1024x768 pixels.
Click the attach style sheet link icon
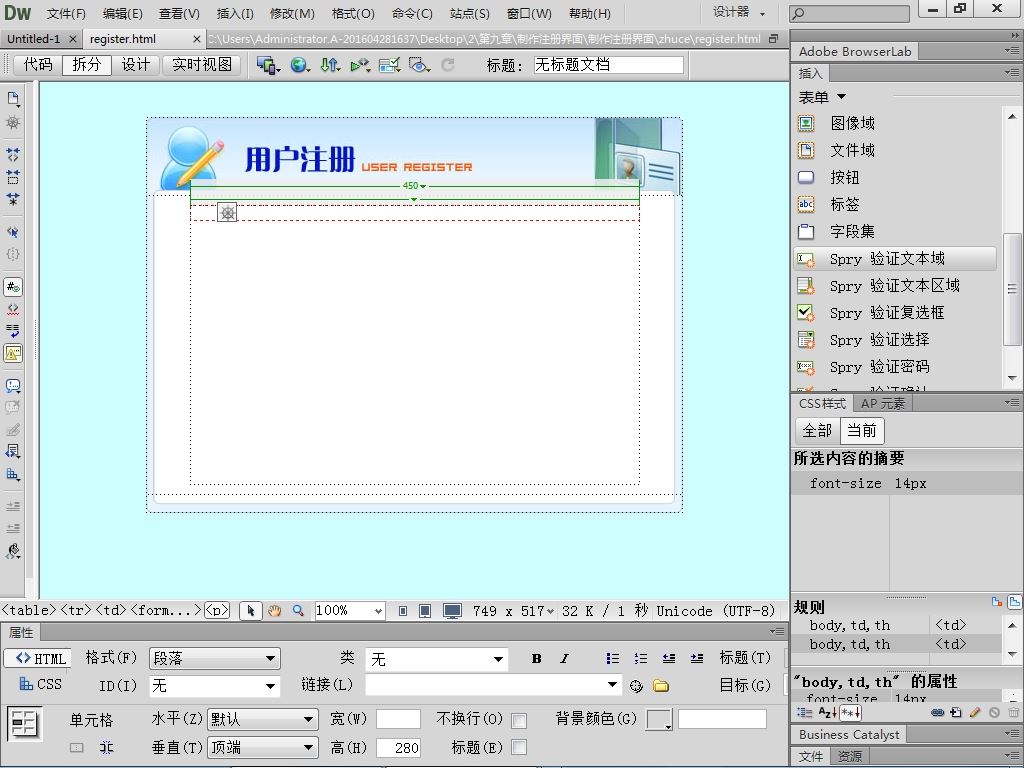coord(938,712)
